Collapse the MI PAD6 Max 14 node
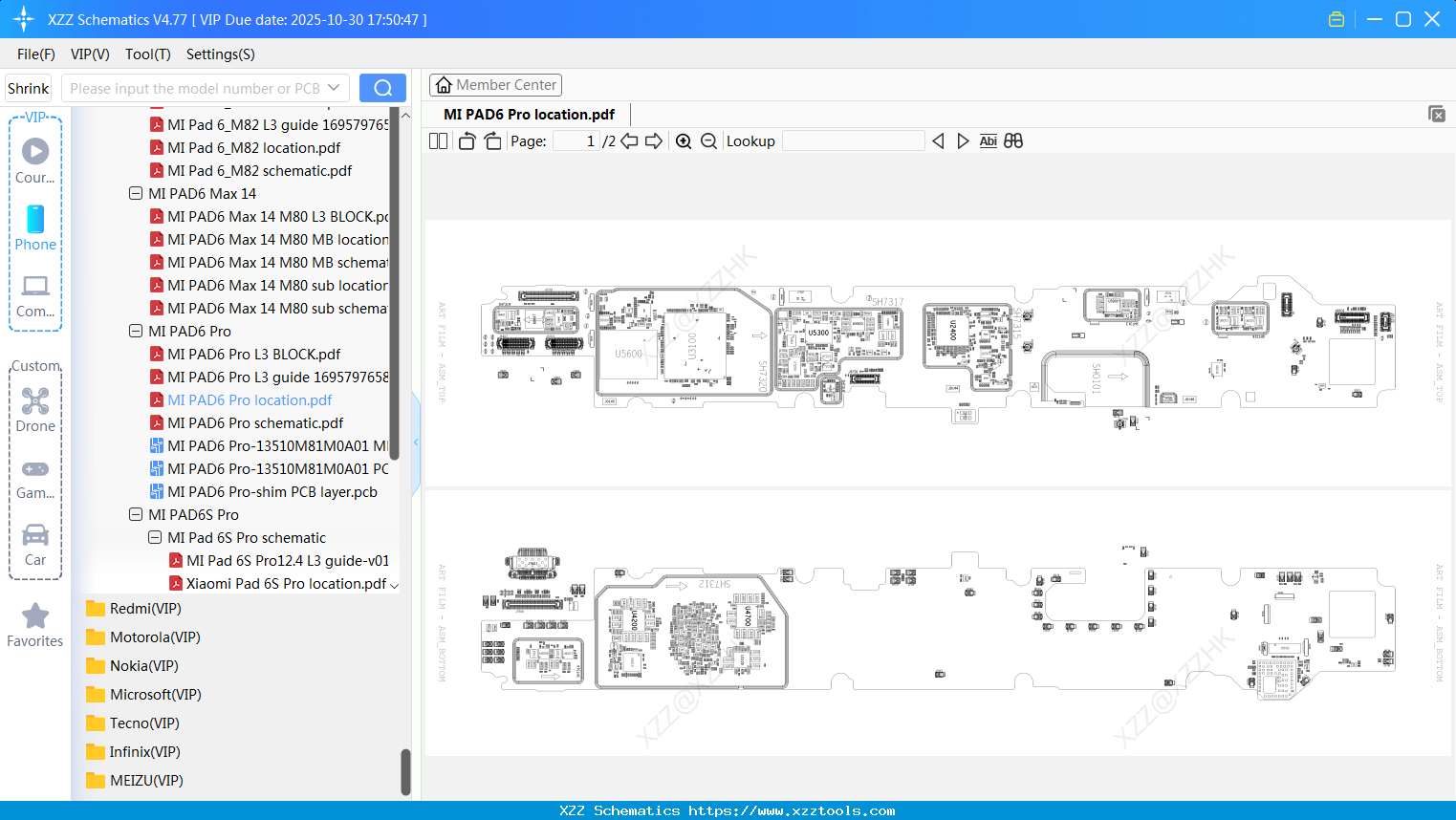 136,193
